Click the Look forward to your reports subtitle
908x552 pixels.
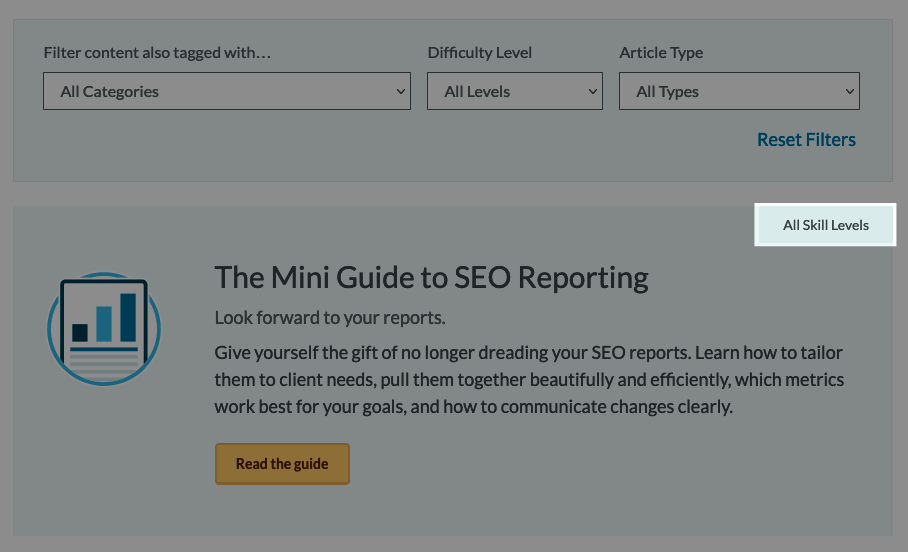(329, 318)
